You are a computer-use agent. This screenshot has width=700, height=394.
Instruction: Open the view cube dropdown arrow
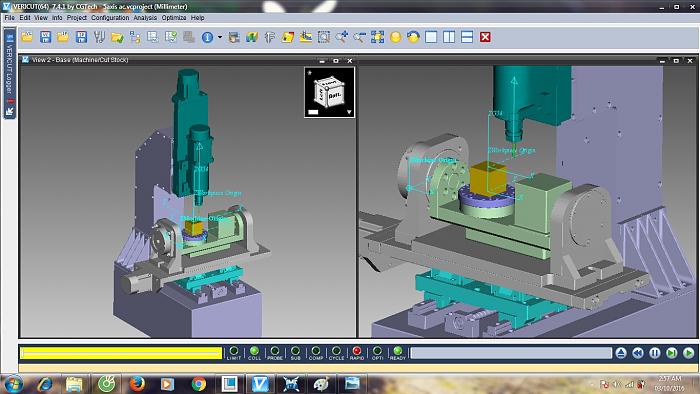tap(349, 112)
